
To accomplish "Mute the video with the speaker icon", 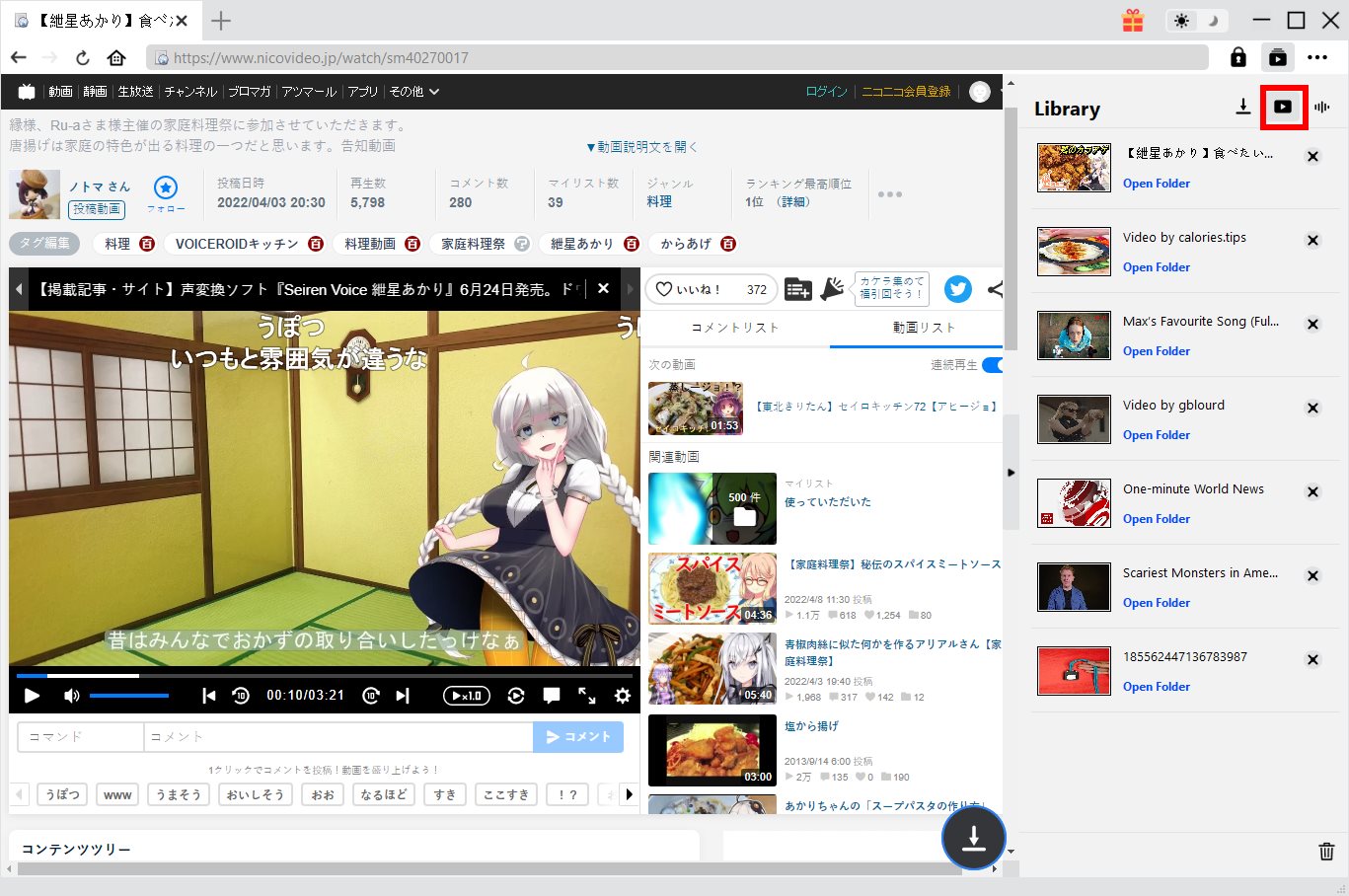I will click(x=69, y=696).
